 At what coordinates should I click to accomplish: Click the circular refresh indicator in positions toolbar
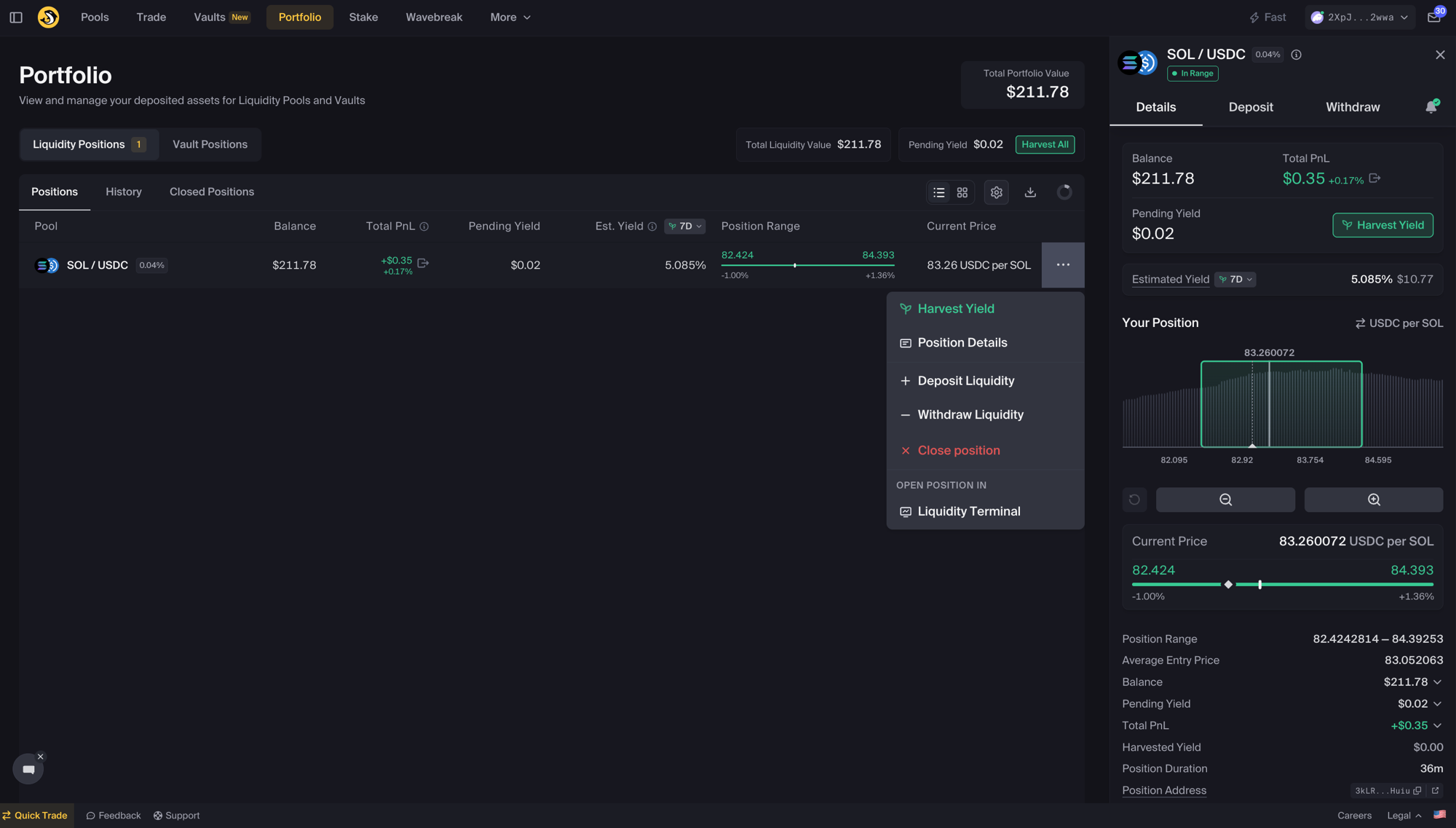click(1064, 192)
